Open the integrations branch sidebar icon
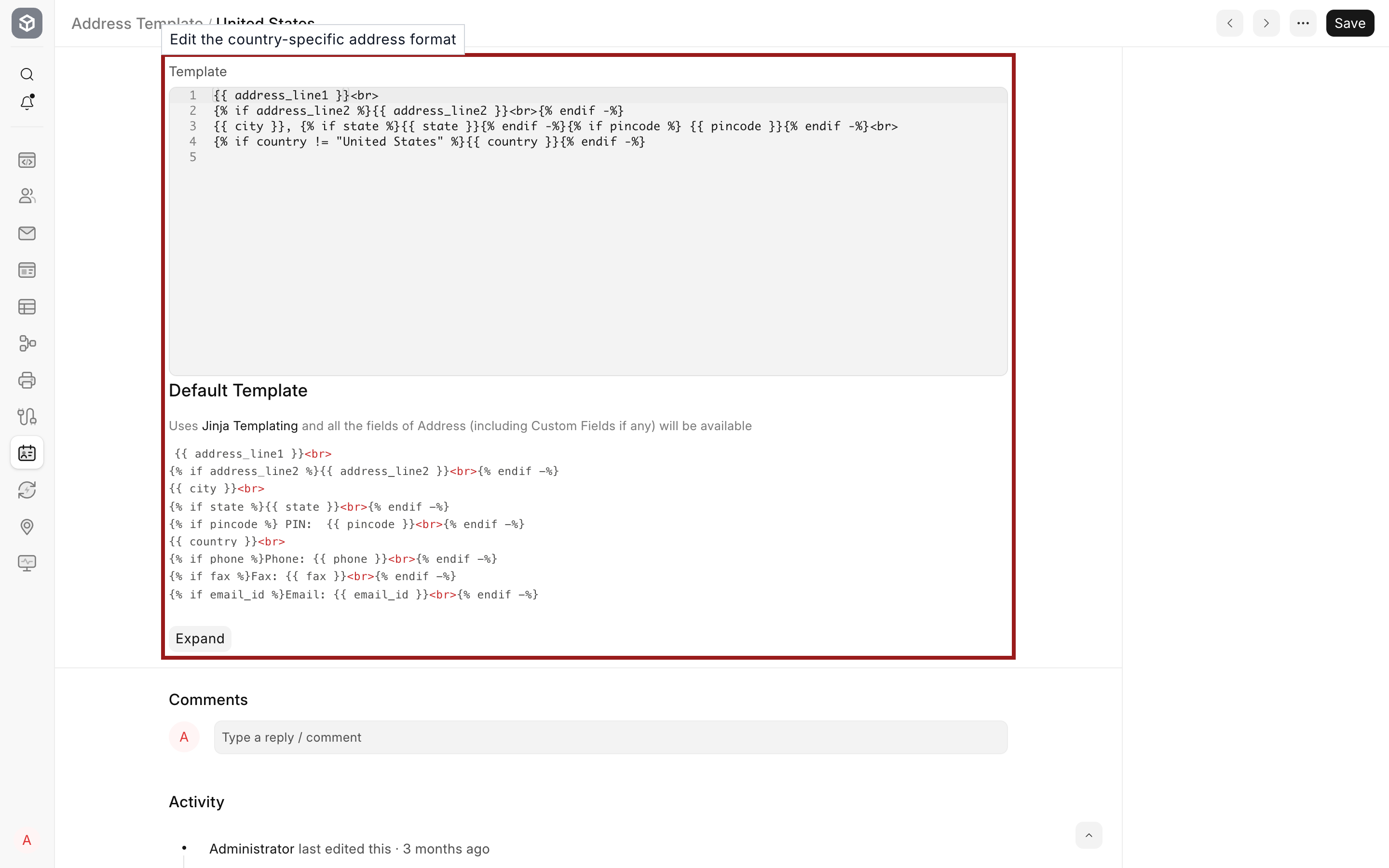Screen dimensions: 1389x868 27,416
